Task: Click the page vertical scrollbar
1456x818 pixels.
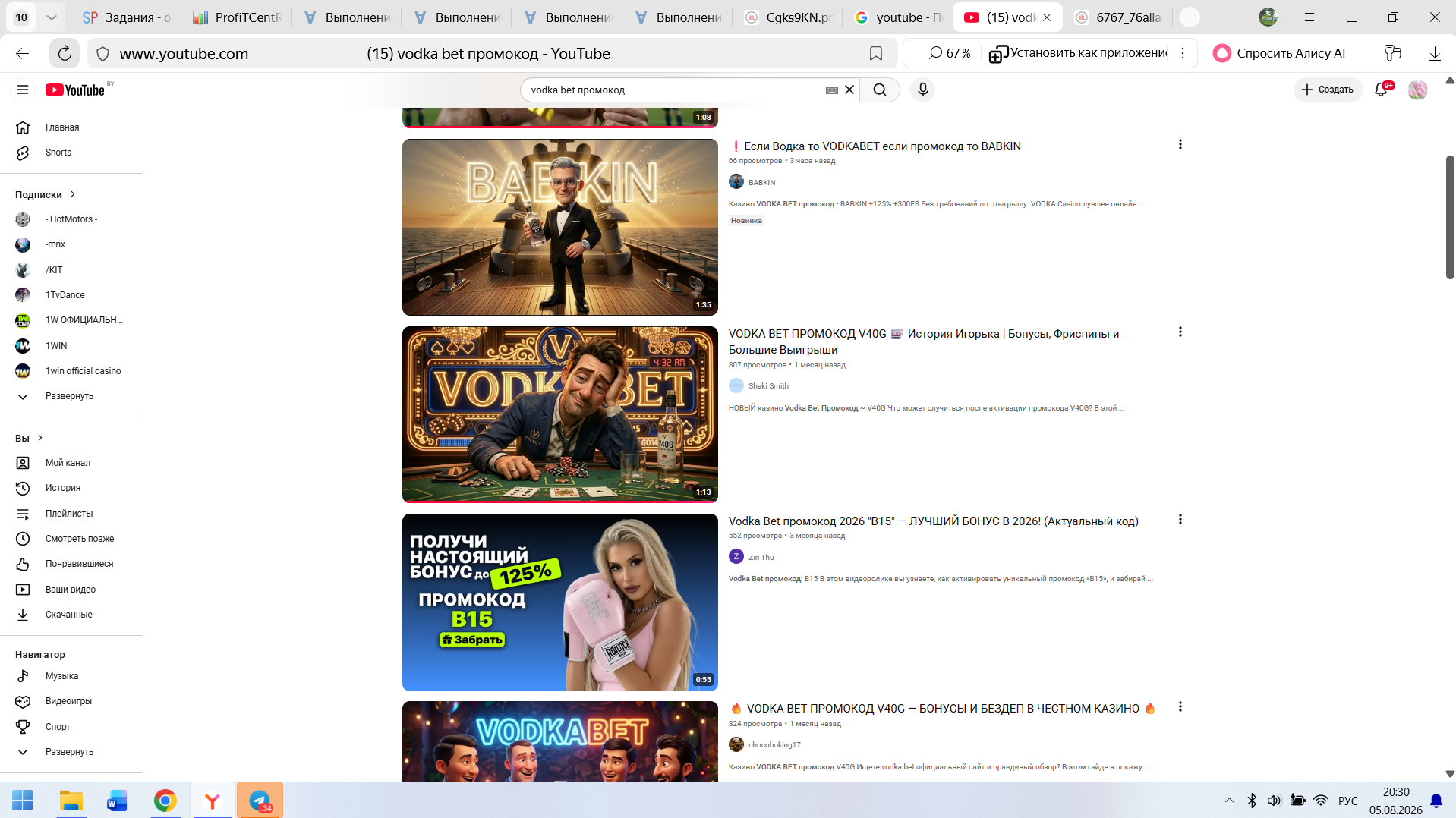Action: click(x=1450, y=216)
